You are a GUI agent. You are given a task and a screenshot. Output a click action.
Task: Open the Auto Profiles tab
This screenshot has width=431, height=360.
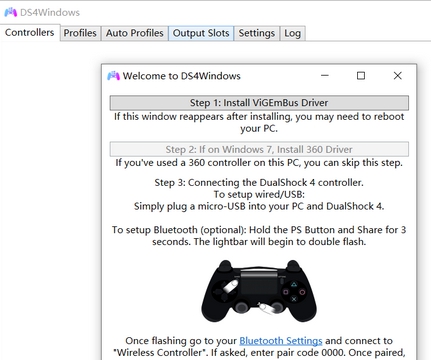coord(135,33)
